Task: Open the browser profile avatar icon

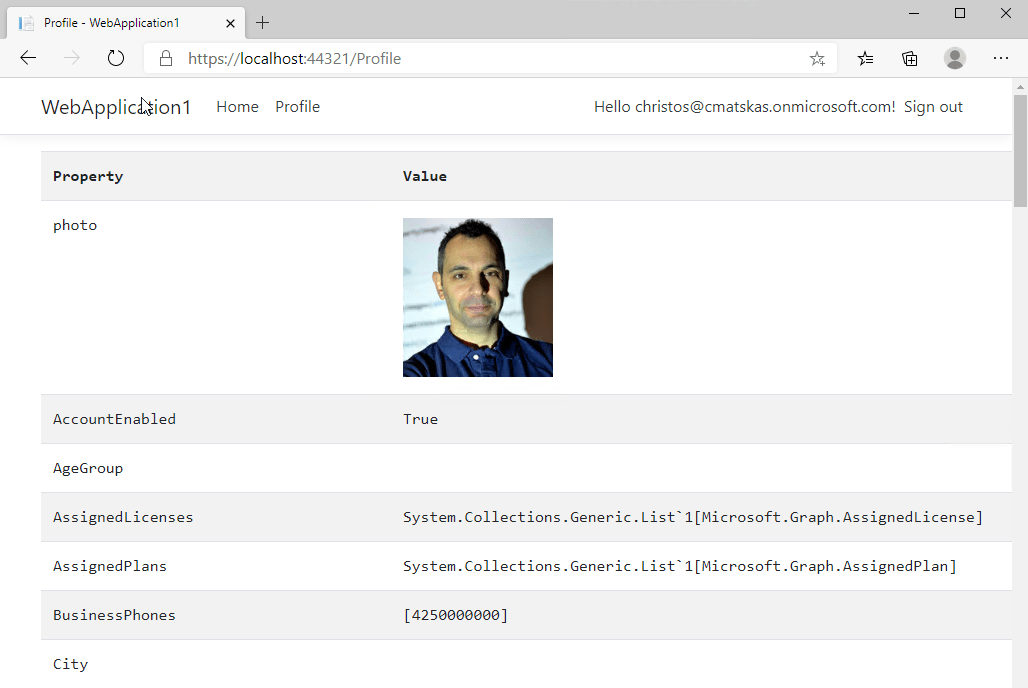Action: pos(955,58)
